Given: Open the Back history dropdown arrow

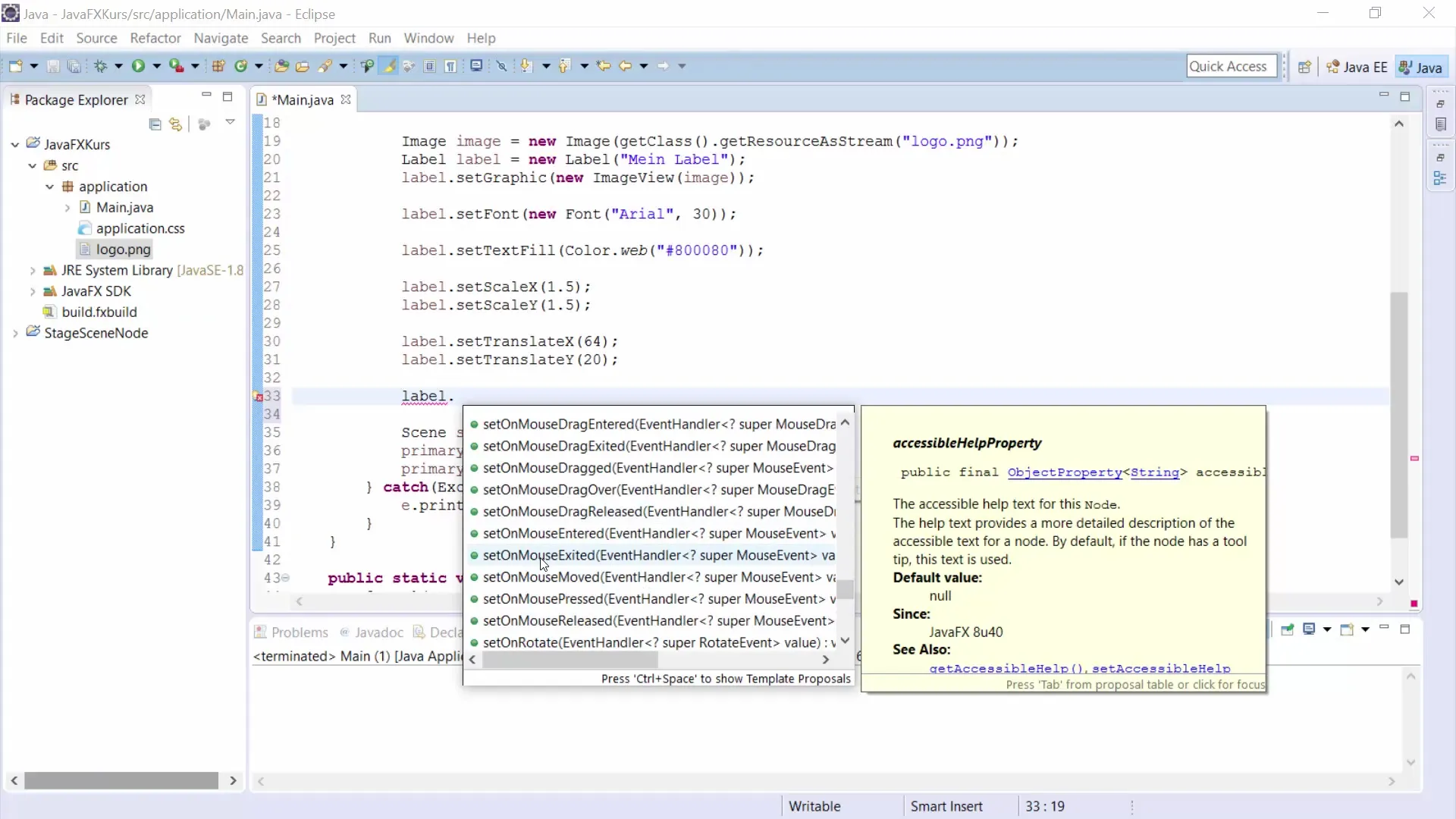Looking at the screenshot, I should pos(644,67).
